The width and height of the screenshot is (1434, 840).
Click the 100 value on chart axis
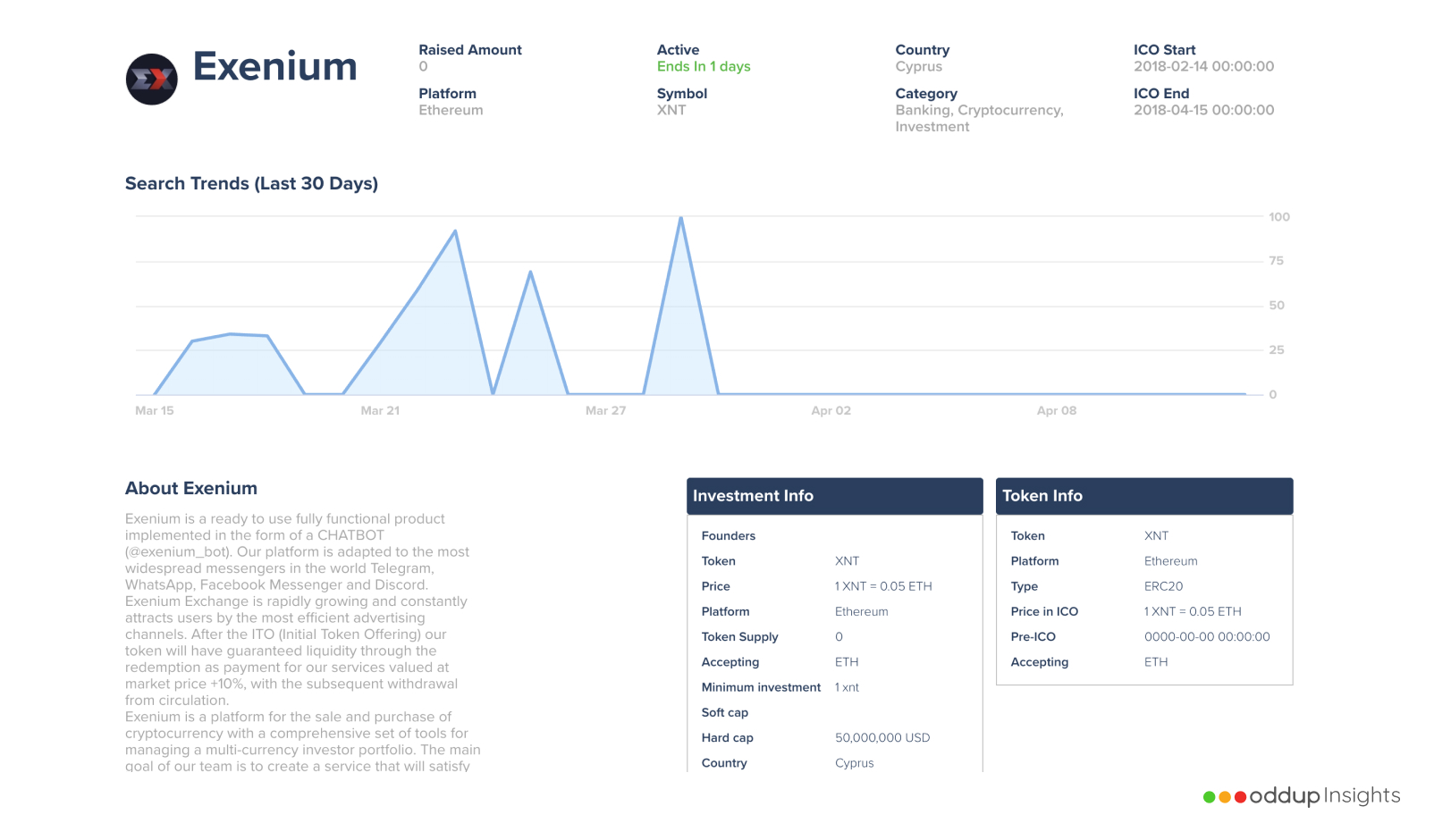click(x=1279, y=217)
